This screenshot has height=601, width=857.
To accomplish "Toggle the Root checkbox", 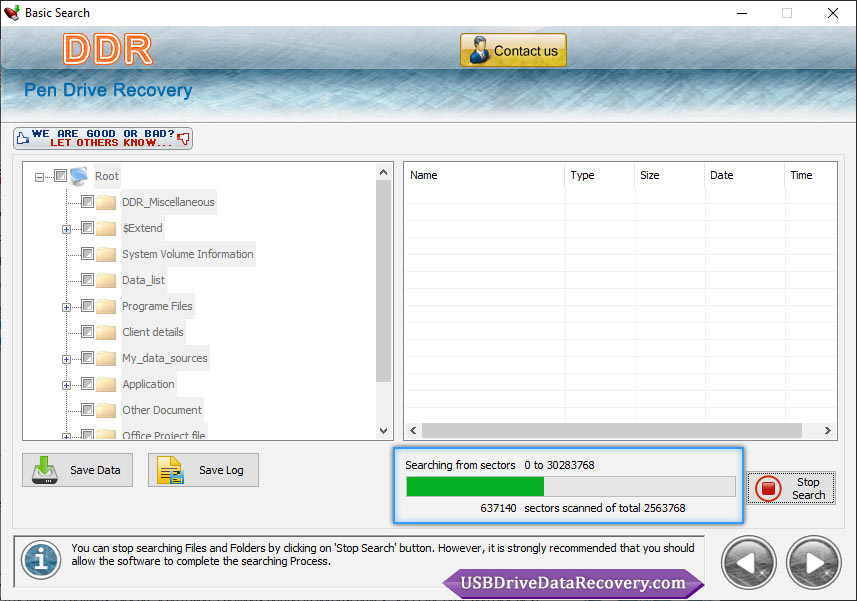I will coord(61,175).
